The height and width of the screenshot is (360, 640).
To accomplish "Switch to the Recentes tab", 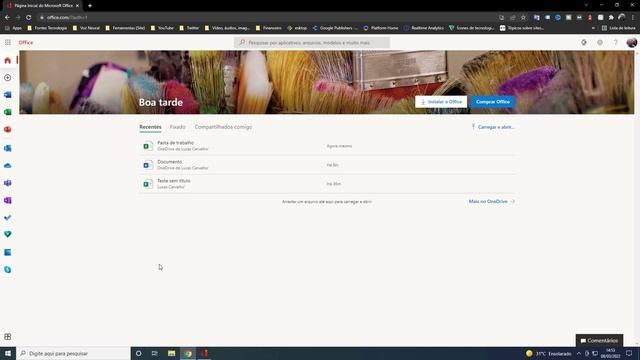I will tap(150, 127).
